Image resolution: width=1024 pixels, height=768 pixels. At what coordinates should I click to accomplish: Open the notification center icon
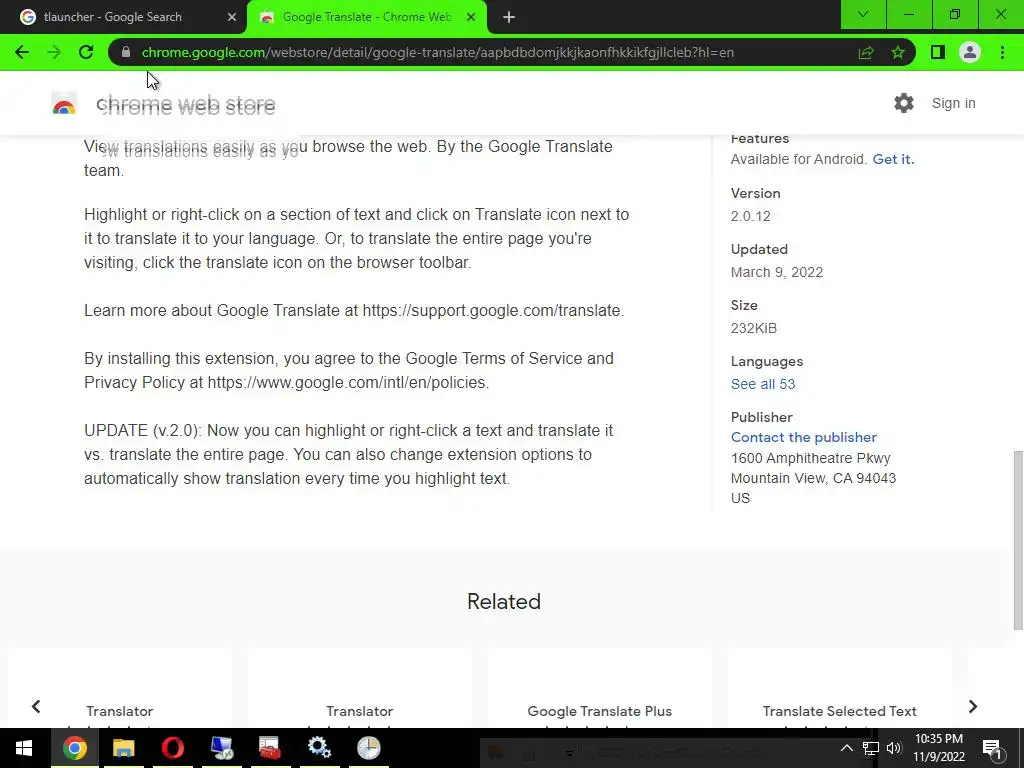coord(992,749)
